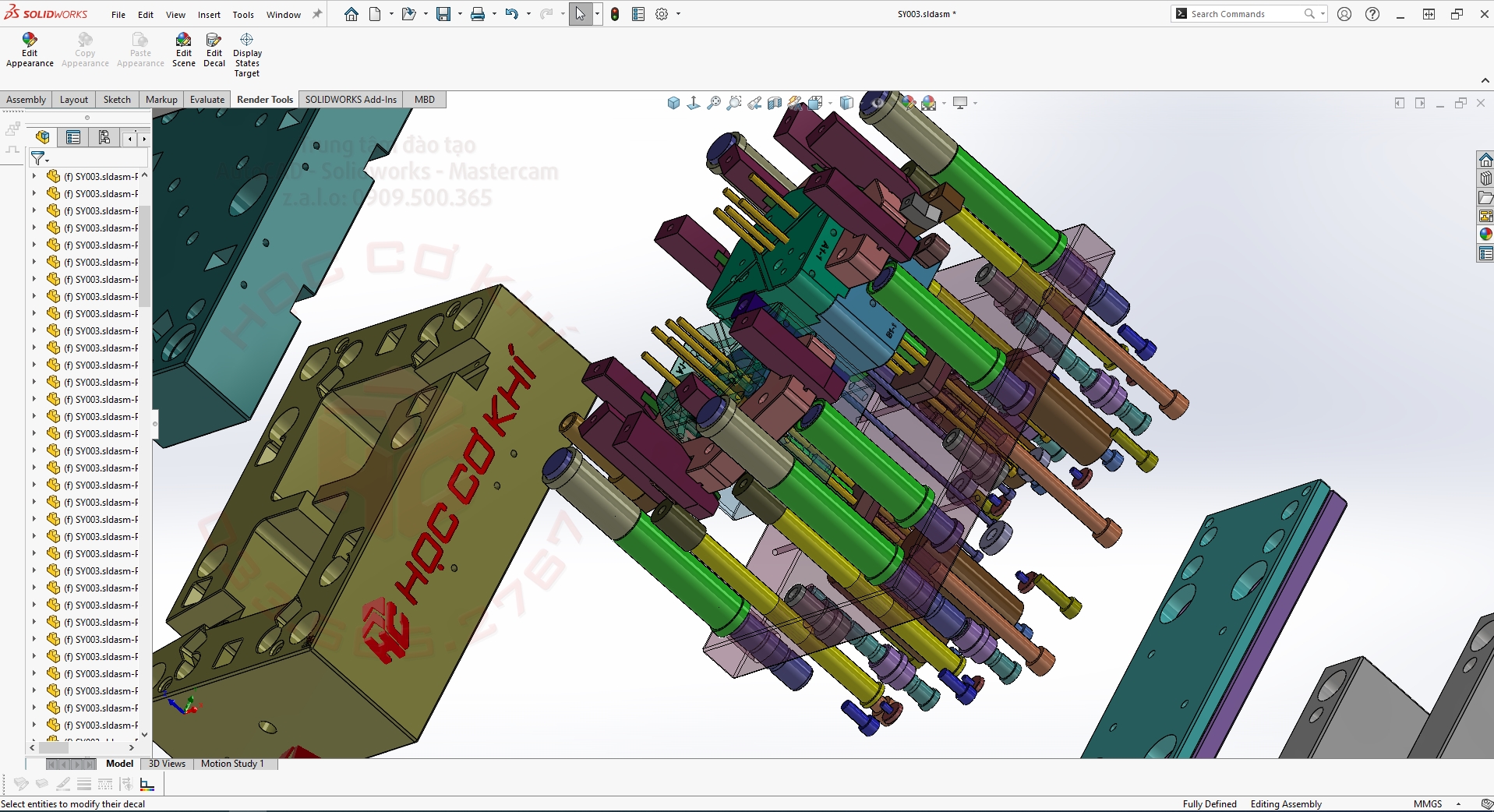Undo the last action with the Undo arrow

coord(511,14)
